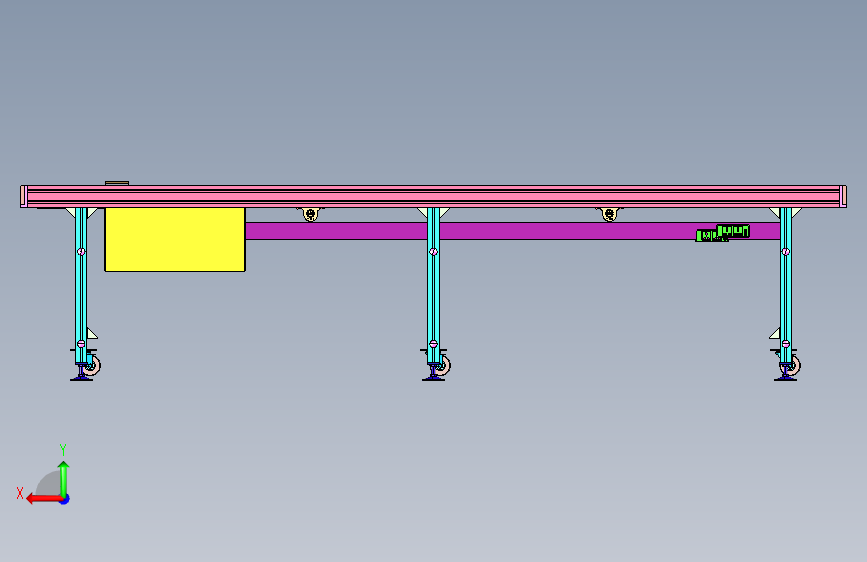Select the lower triangular gusset on left leg

92,333
